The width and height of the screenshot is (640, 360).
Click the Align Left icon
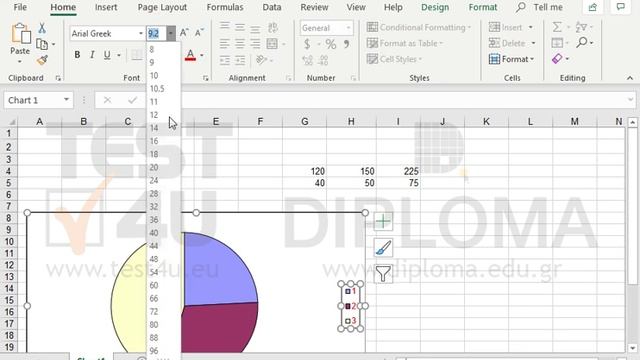pos(224,44)
